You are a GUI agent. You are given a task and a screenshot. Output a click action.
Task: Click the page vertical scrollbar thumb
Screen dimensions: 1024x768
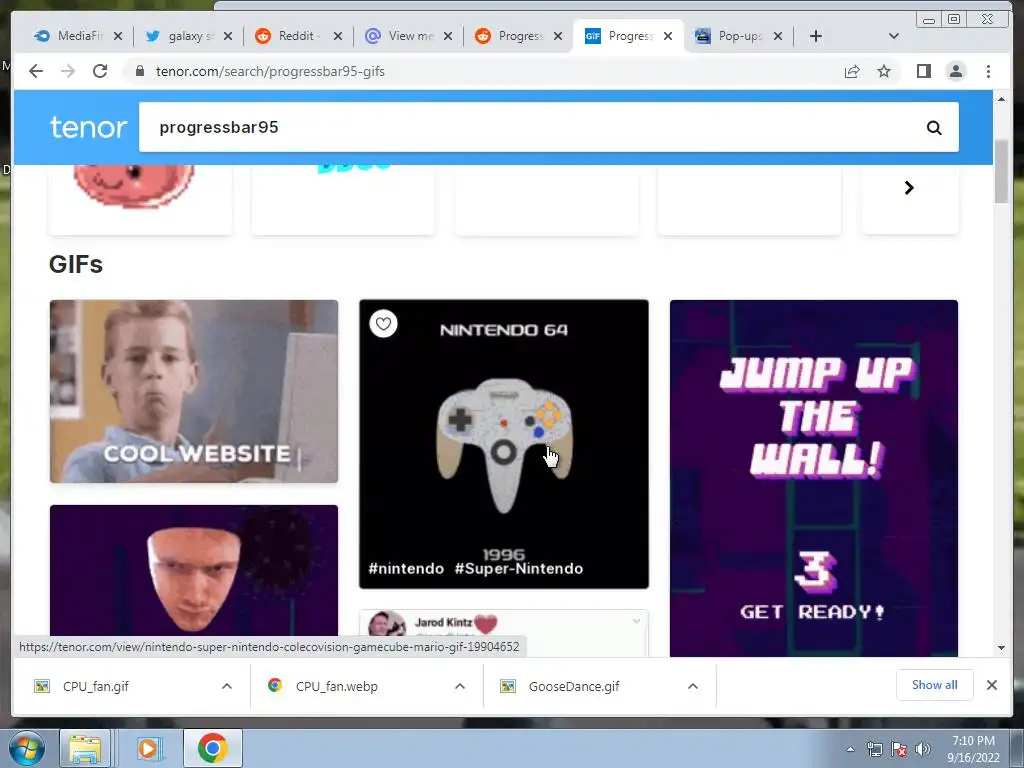[1001, 171]
